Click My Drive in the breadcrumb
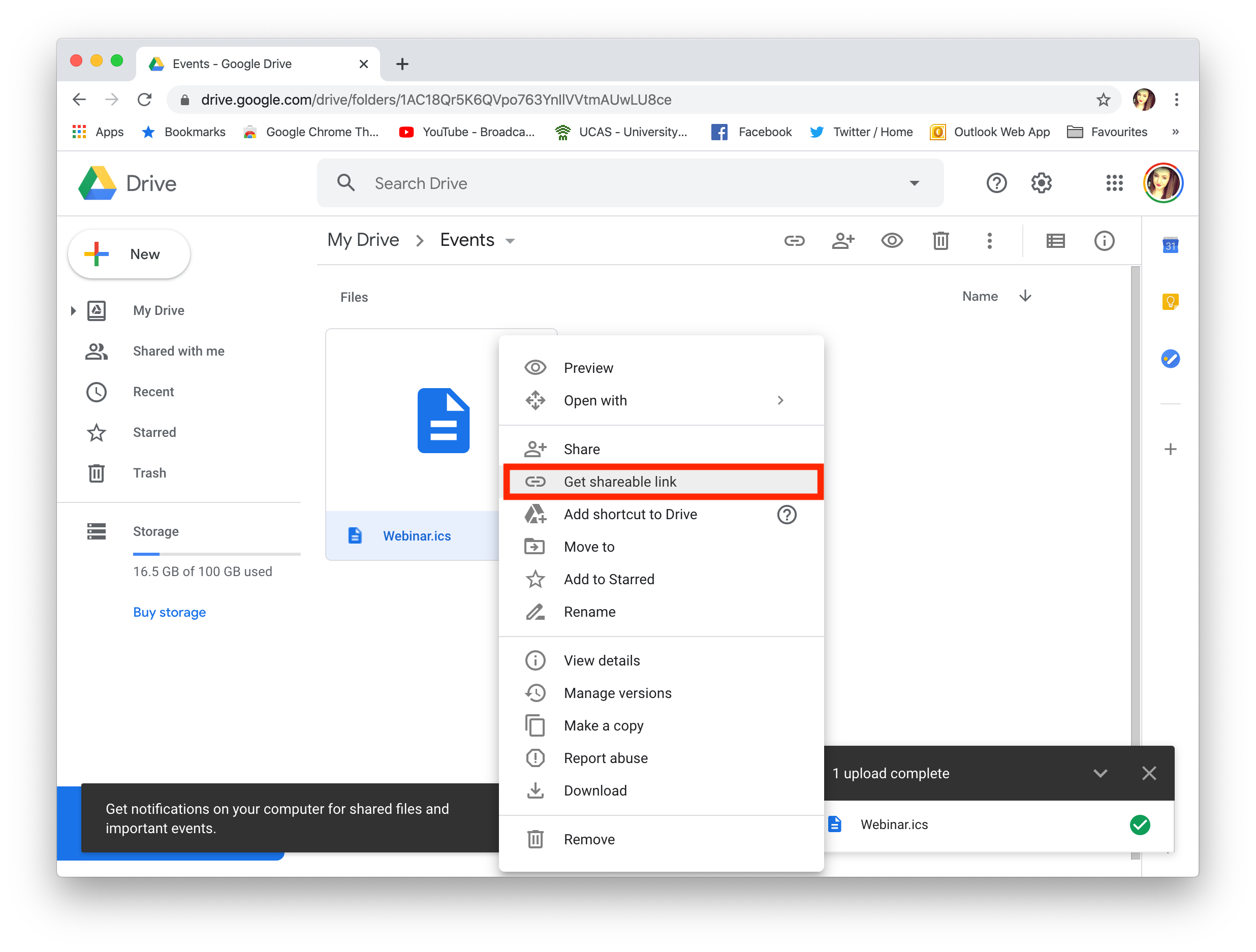The height and width of the screenshot is (952, 1256). pyautogui.click(x=363, y=240)
